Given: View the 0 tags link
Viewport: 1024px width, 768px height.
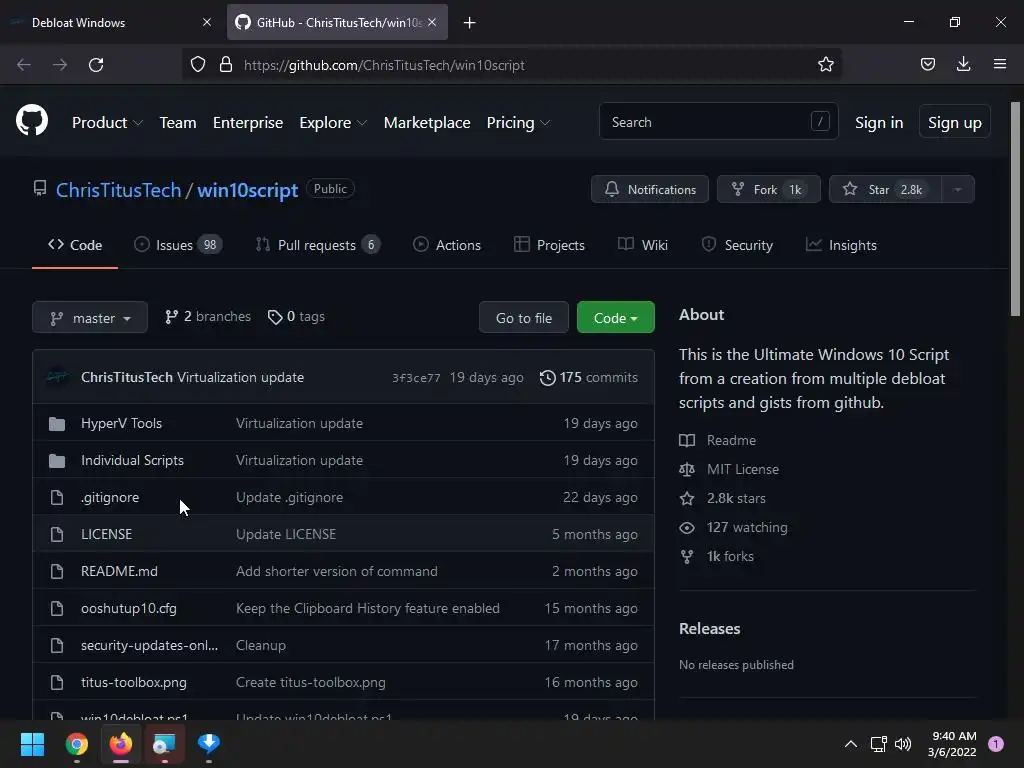Looking at the screenshot, I should (296, 317).
